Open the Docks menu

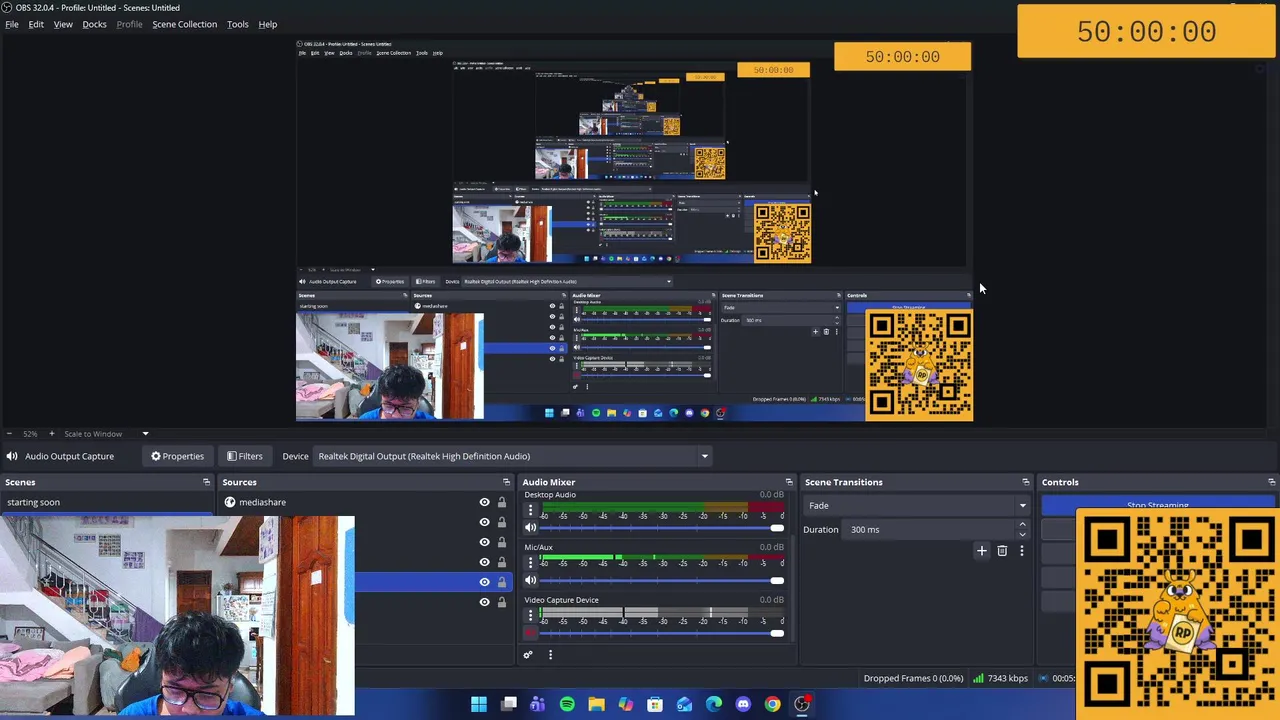pos(94,24)
